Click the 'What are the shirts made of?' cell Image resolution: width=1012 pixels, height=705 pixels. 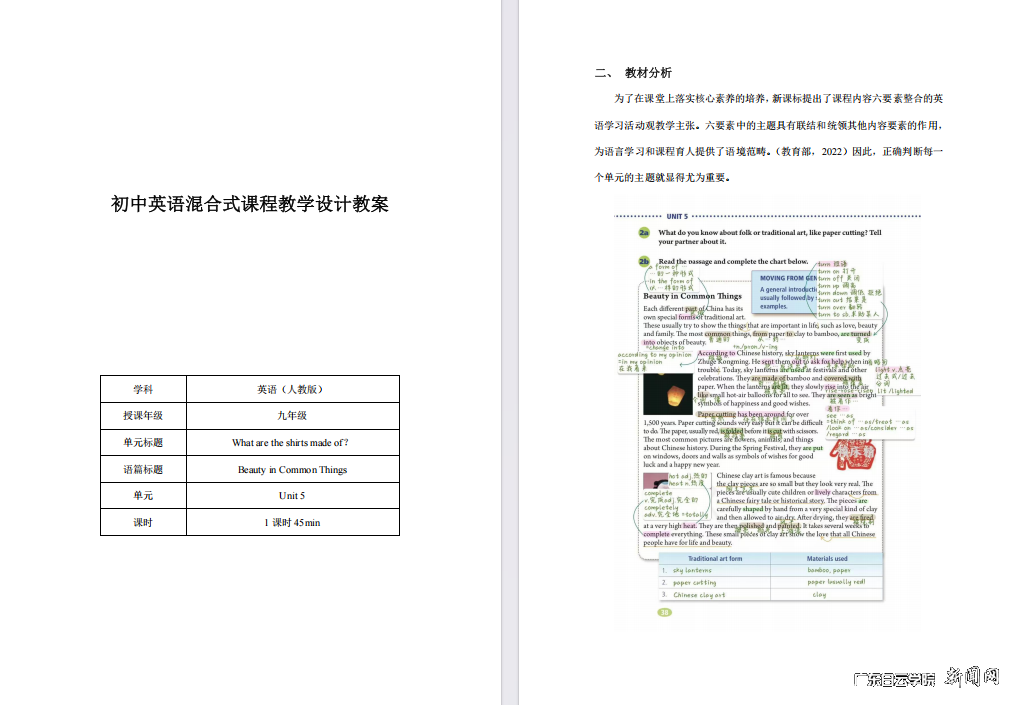click(x=289, y=442)
